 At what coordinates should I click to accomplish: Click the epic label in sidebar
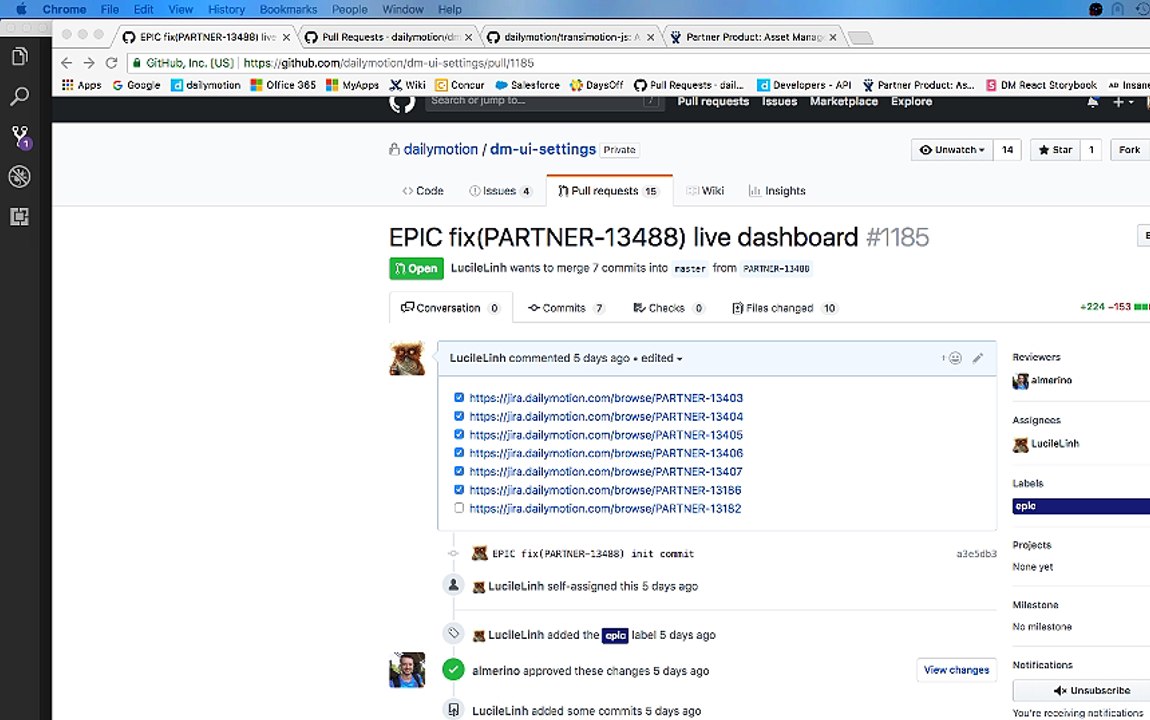coord(1081,506)
